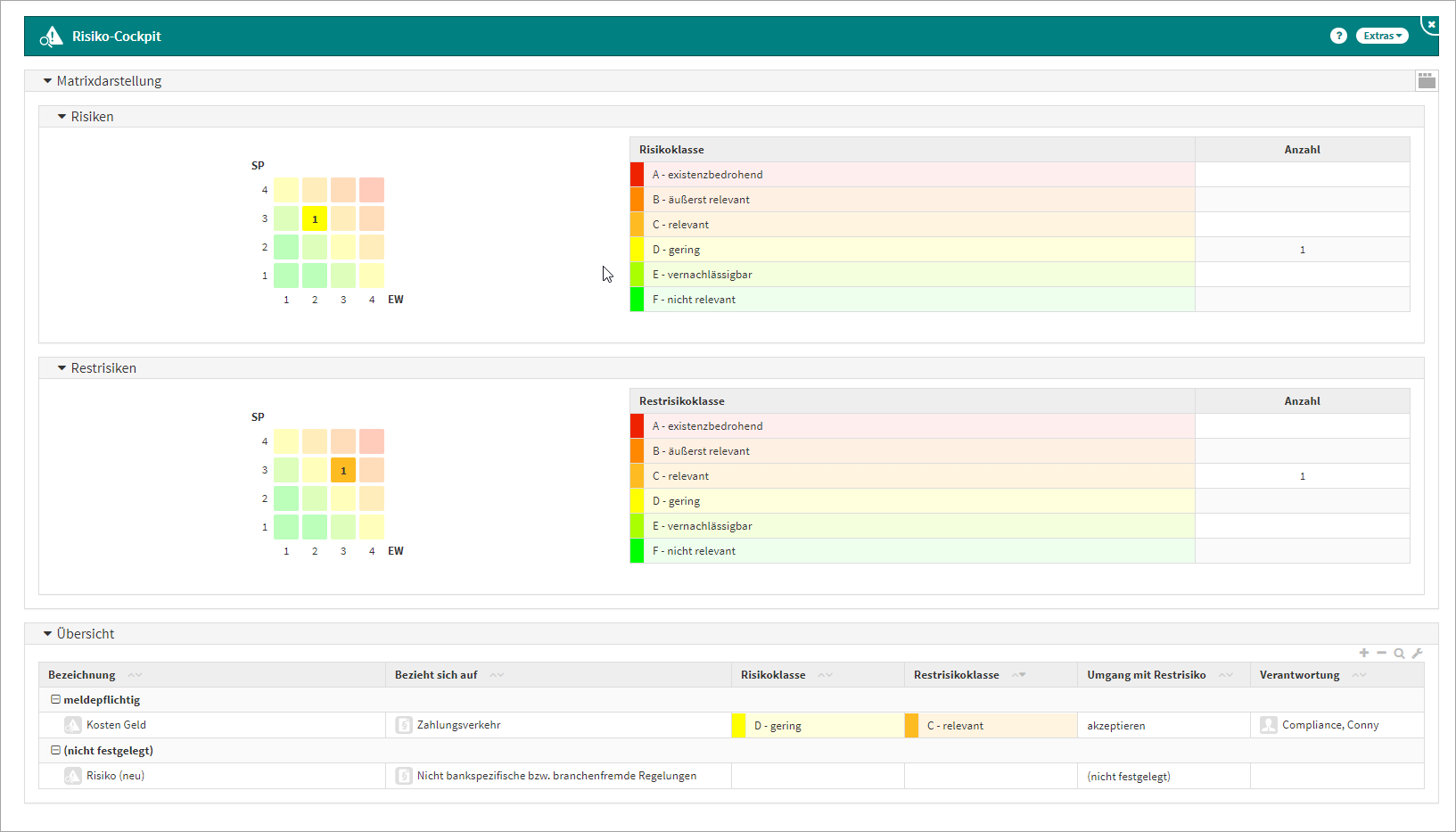Click the layout icon right of Matrixdarstellung
The height and width of the screenshot is (832, 1456).
tap(1427, 81)
